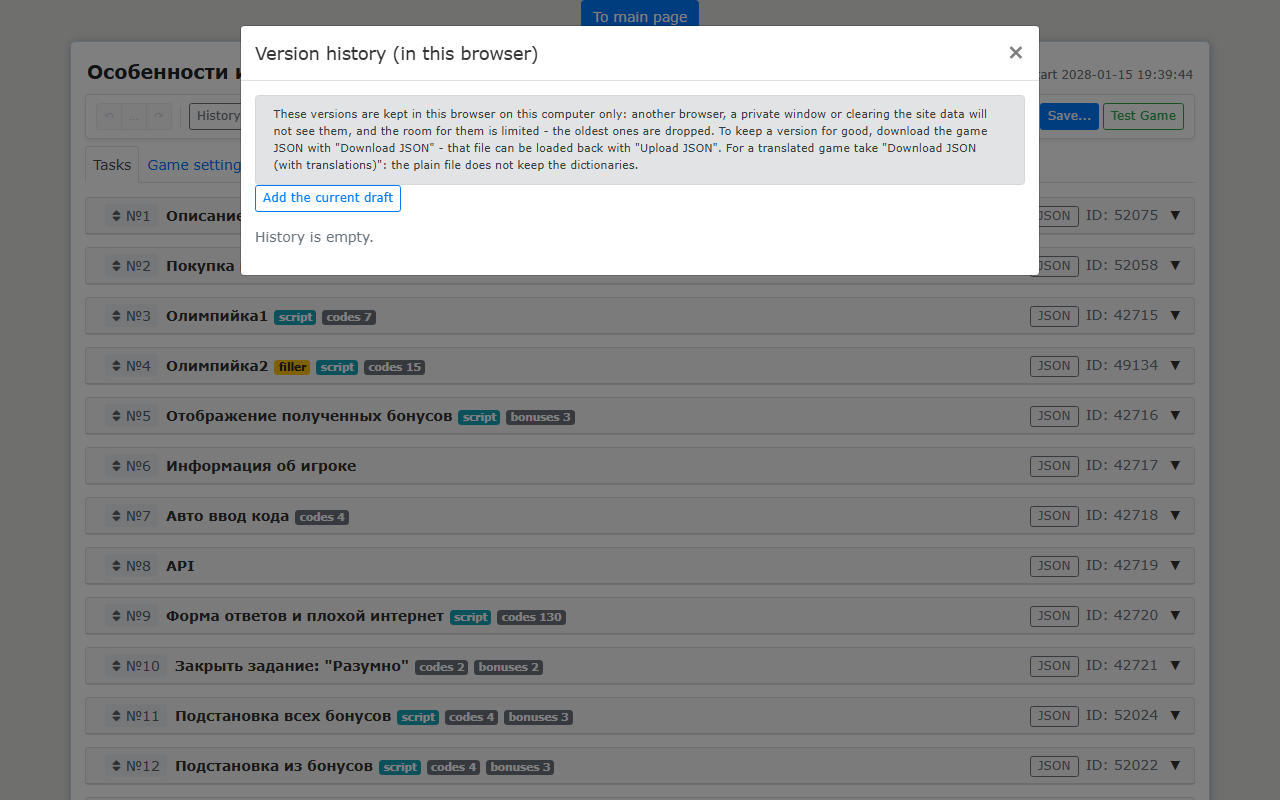Image resolution: width=1280 pixels, height=800 pixels.
Task: Click the JSON button for ID 52022
Action: pyautogui.click(x=1054, y=766)
